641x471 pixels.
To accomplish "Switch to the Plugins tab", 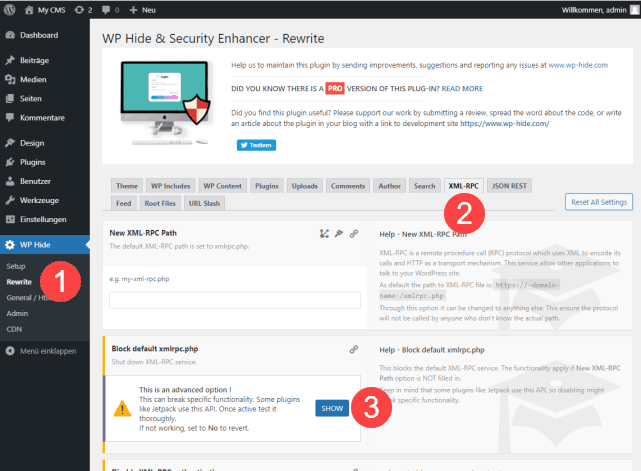I will tap(267, 186).
